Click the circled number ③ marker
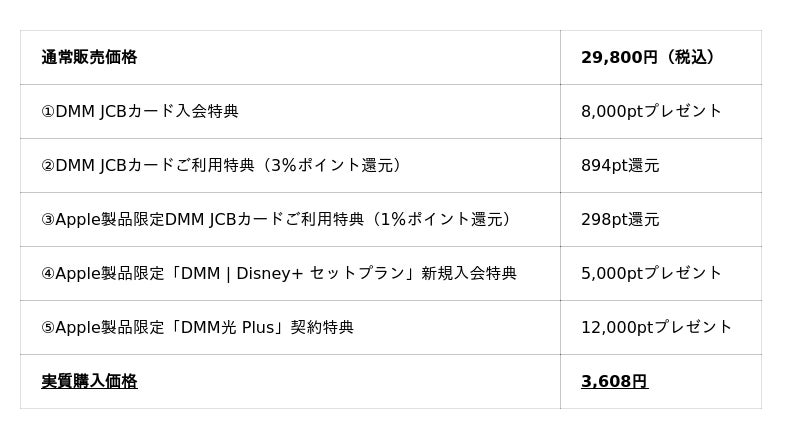Viewport: 800px width, 439px height. point(48,220)
